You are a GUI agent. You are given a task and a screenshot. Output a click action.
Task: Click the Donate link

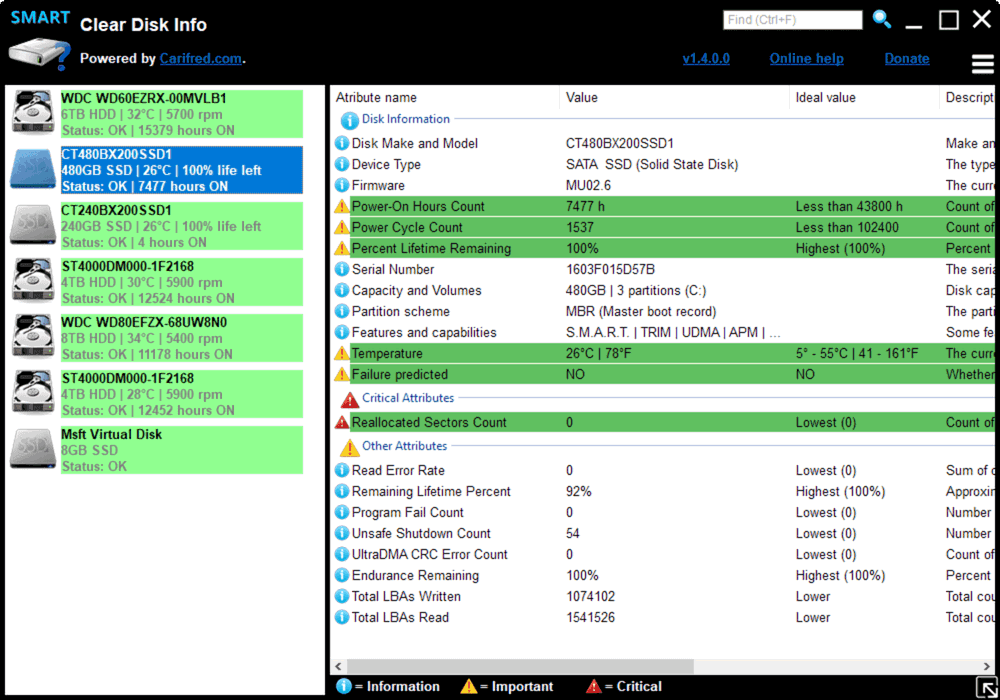point(907,59)
